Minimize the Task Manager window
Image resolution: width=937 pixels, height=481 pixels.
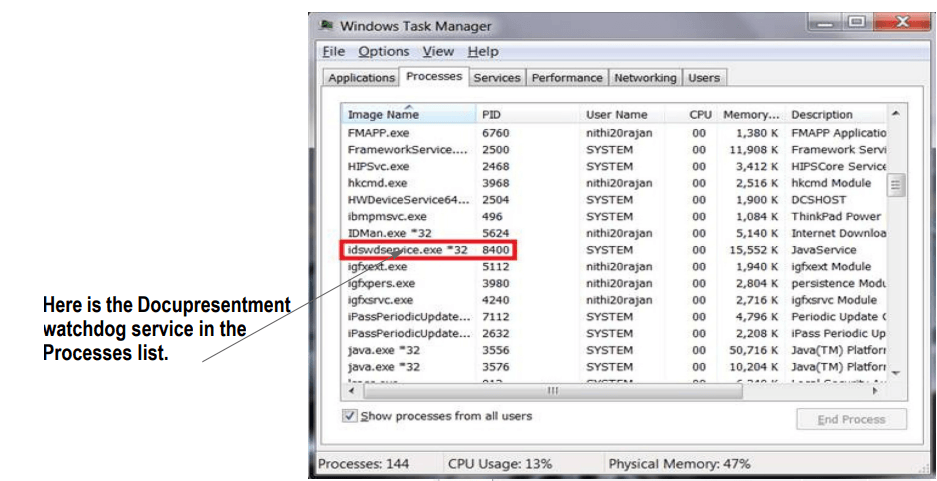pyautogui.click(x=826, y=23)
